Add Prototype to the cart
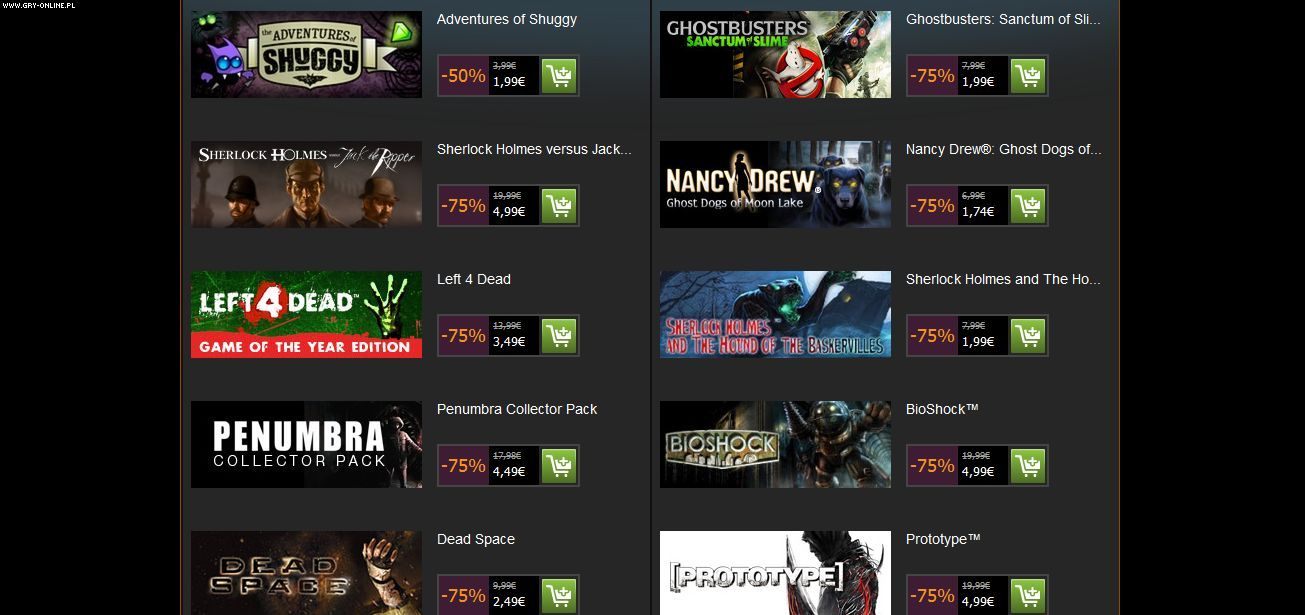Image resolution: width=1305 pixels, height=615 pixels. pyautogui.click(x=1028, y=596)
